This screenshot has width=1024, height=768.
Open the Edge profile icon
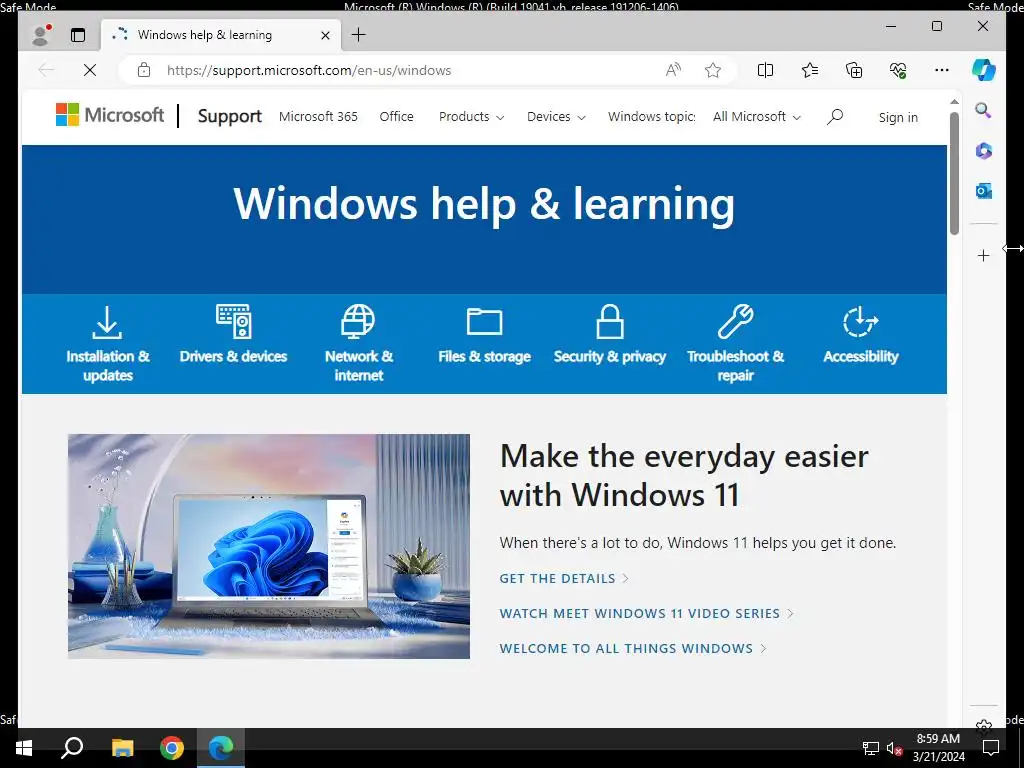42,35
